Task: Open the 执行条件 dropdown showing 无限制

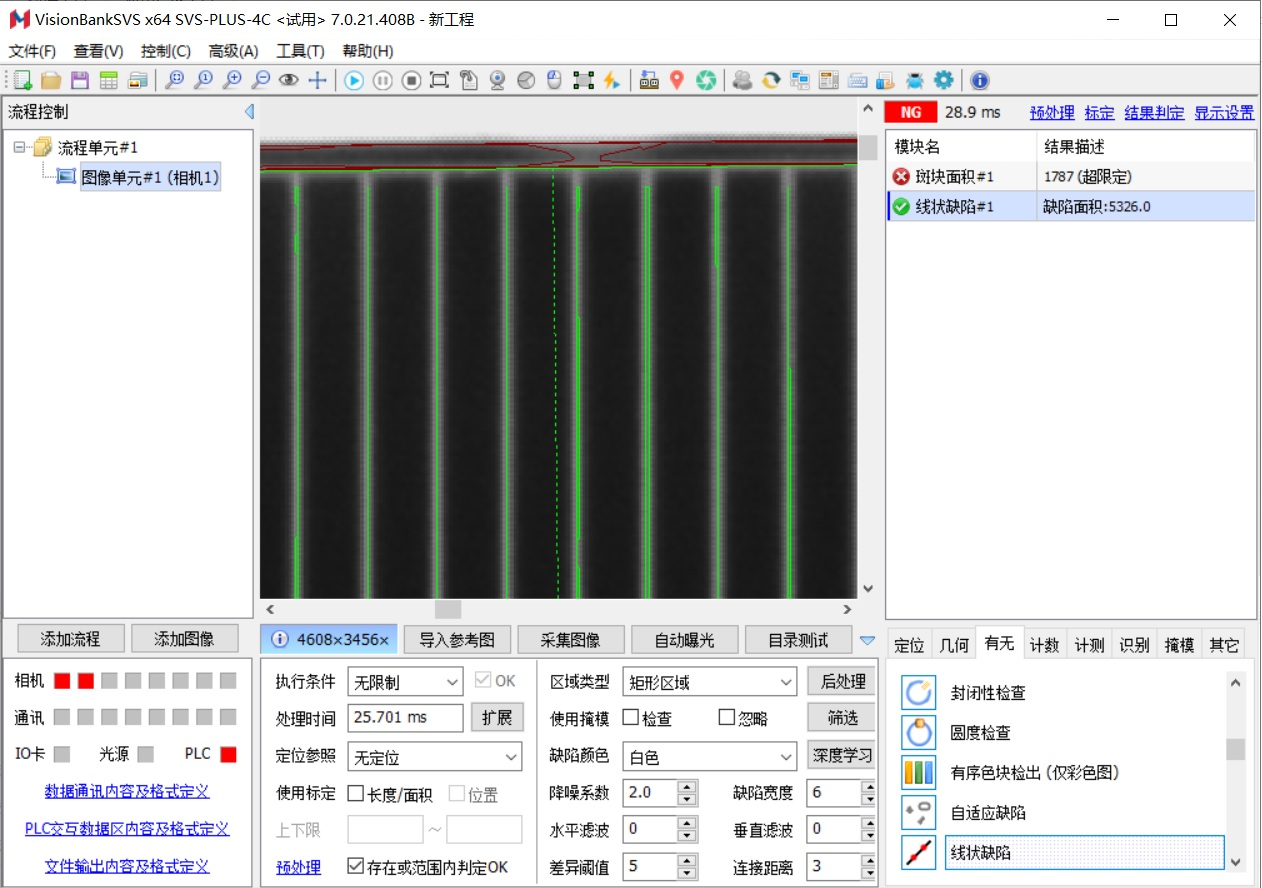Action: click(405, 682)
